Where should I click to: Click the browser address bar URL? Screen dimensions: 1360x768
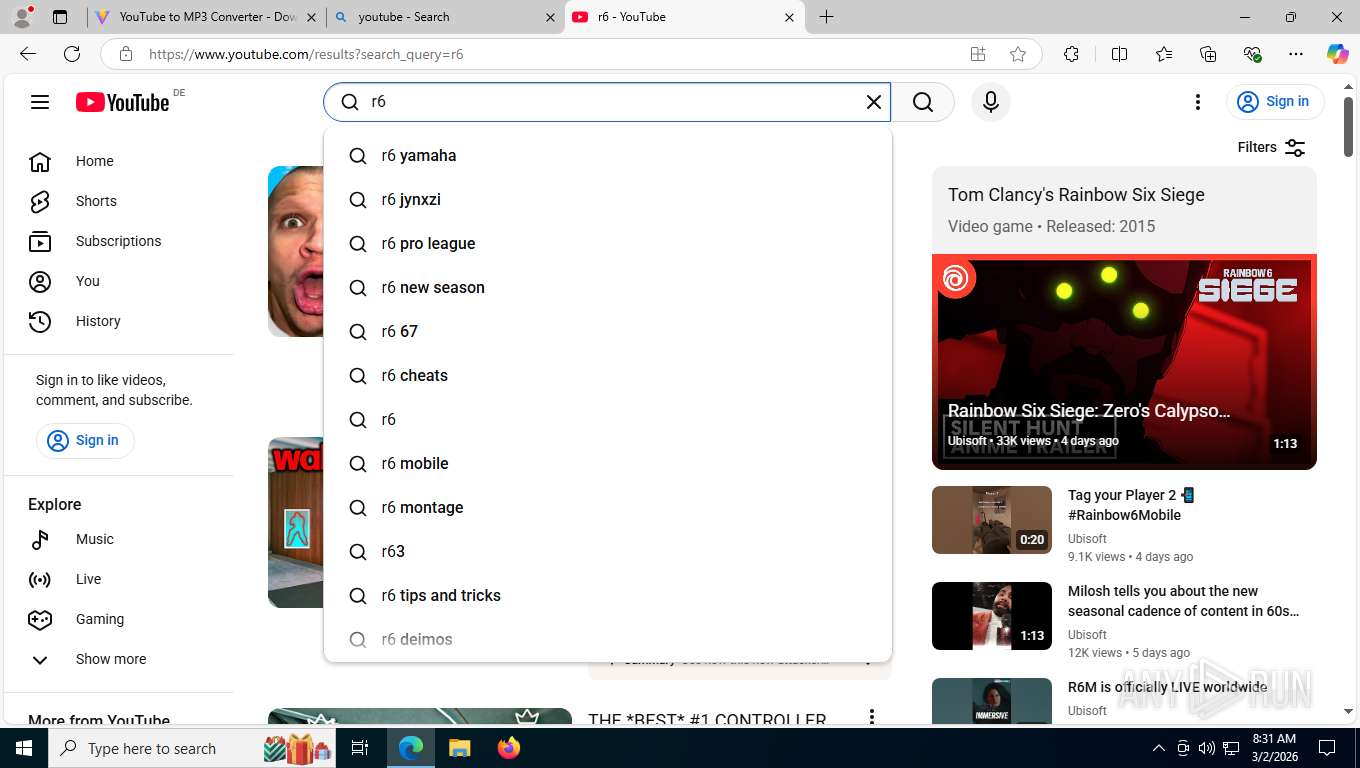tap(306, 55)
